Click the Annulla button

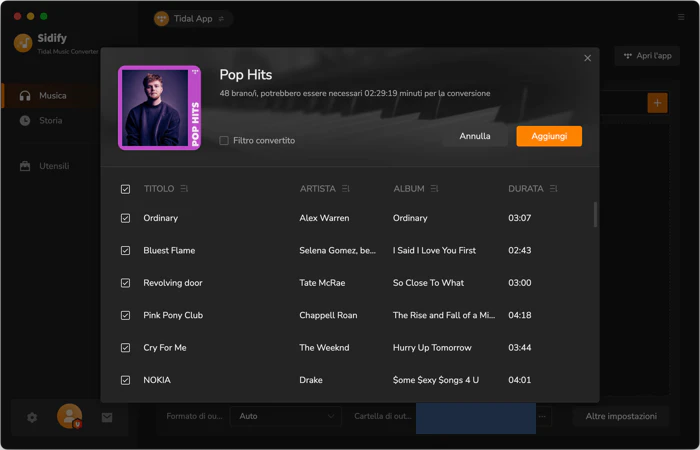pyautogui.click(x=475, y=136)
